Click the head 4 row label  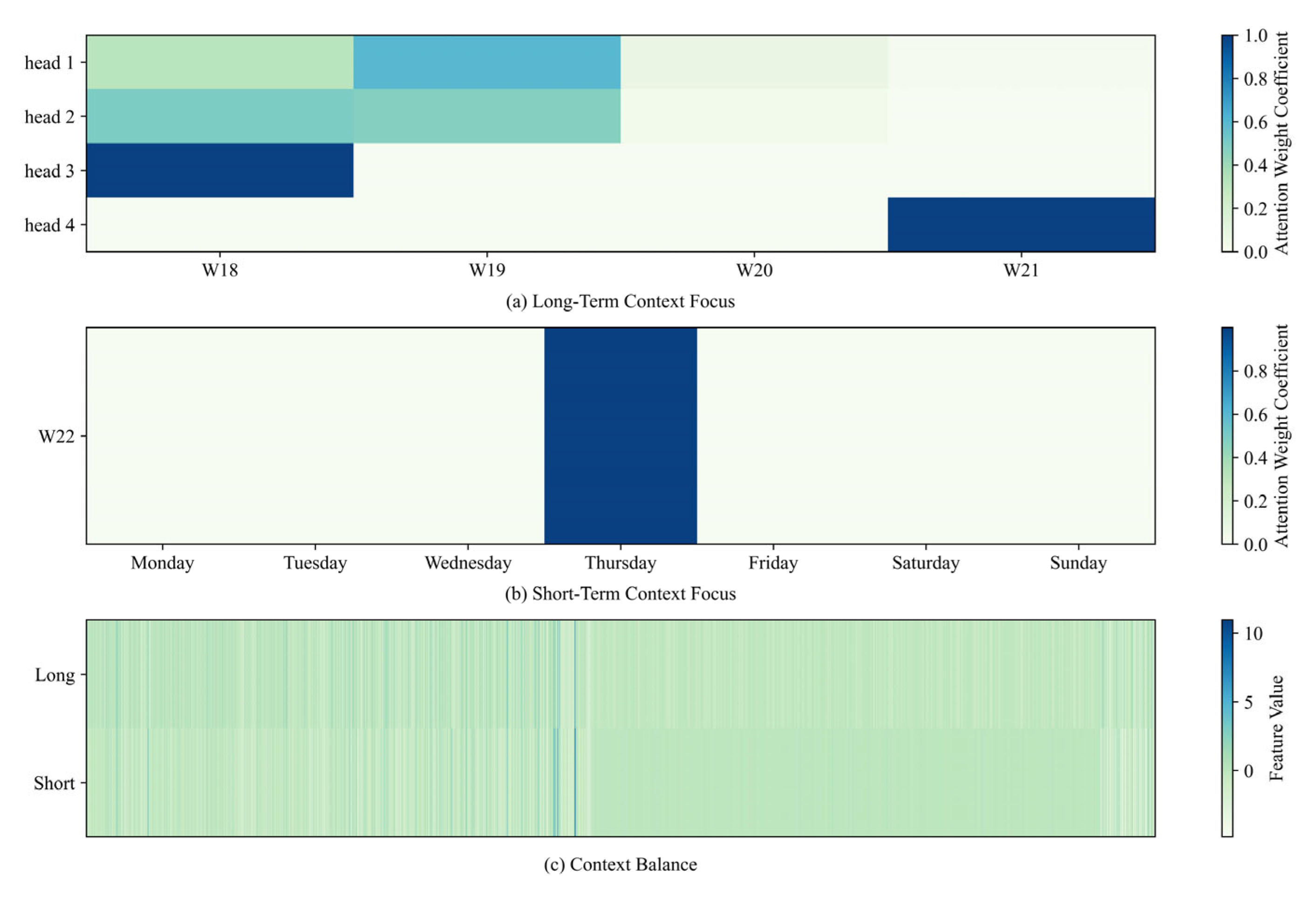coord(49,225)
